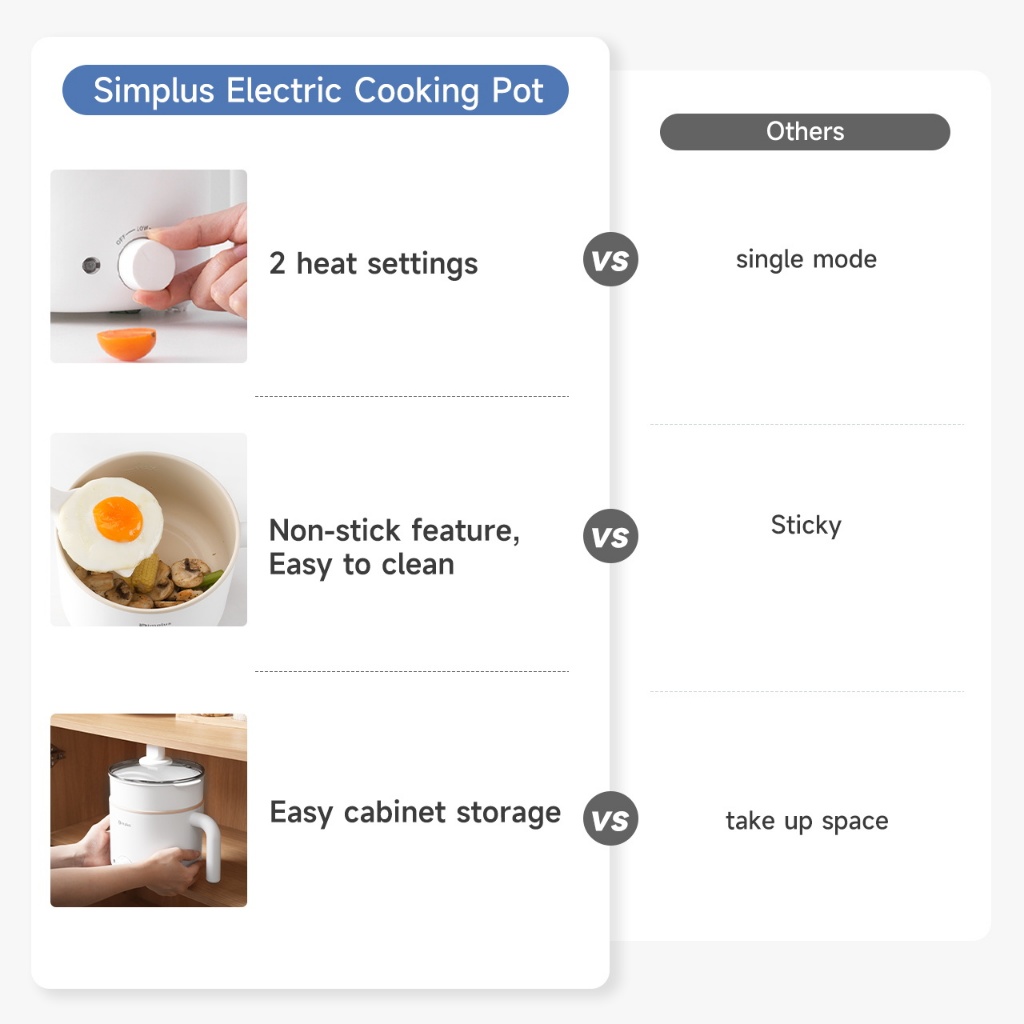Image resolution: width=1024 pixels, height=1024 pixels.
Task: Click the "single mode" comparison text
Action: pos(806,260)
